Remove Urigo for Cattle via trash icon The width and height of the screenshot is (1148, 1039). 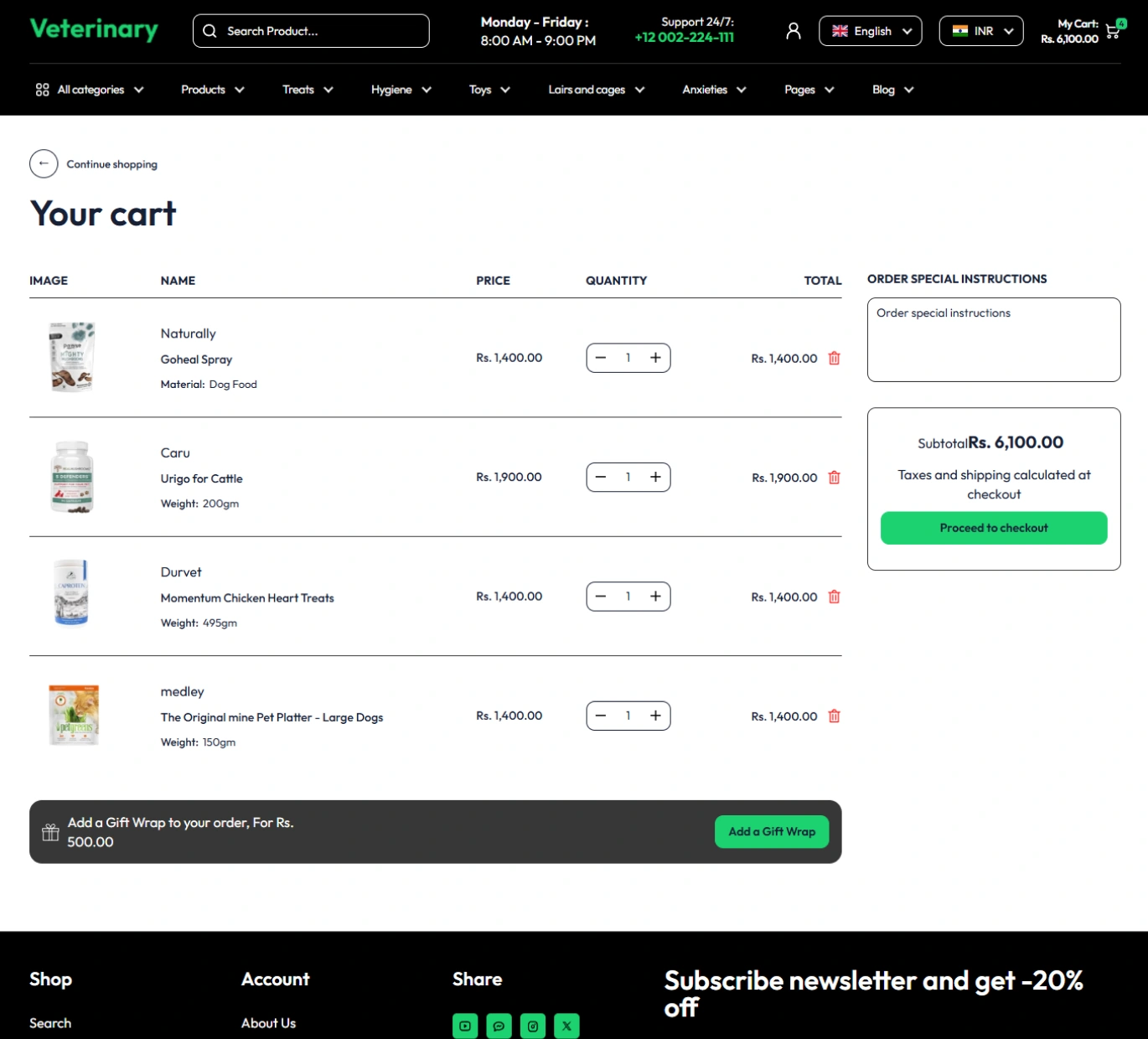point(834,478)
